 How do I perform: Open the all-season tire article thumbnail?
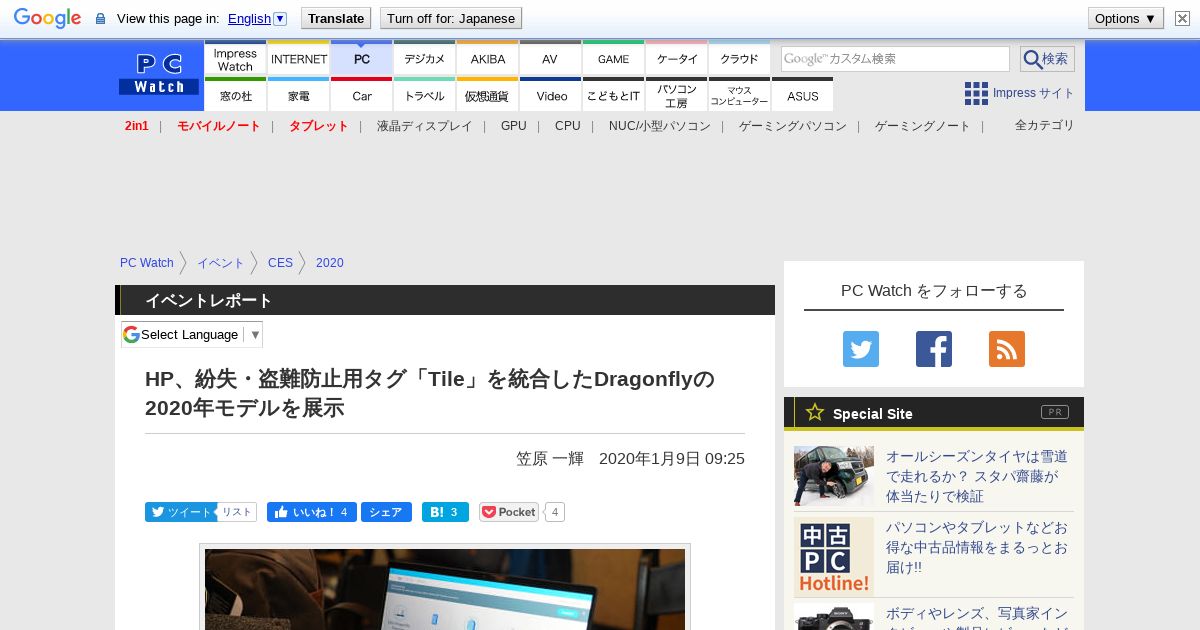click(x=834, y=476)
